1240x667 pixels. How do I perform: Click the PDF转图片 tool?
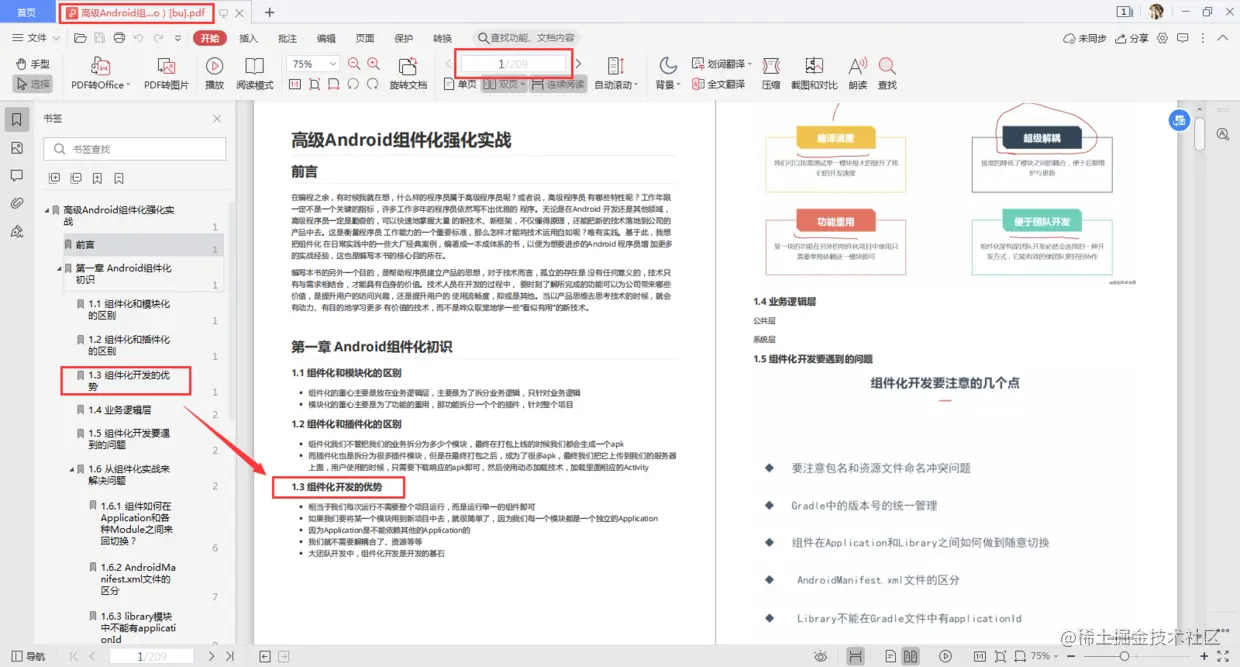coord(166,73)
